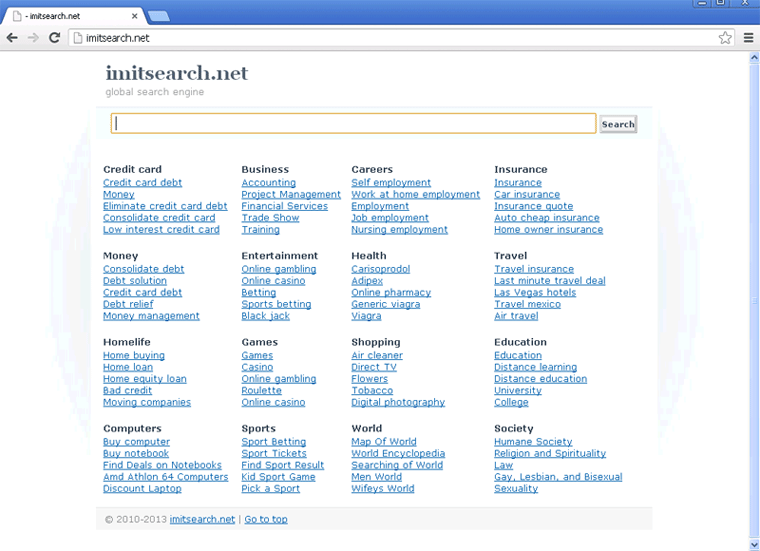Open the World Encyclopedia link
760x551 pixels.
point(398,454)
